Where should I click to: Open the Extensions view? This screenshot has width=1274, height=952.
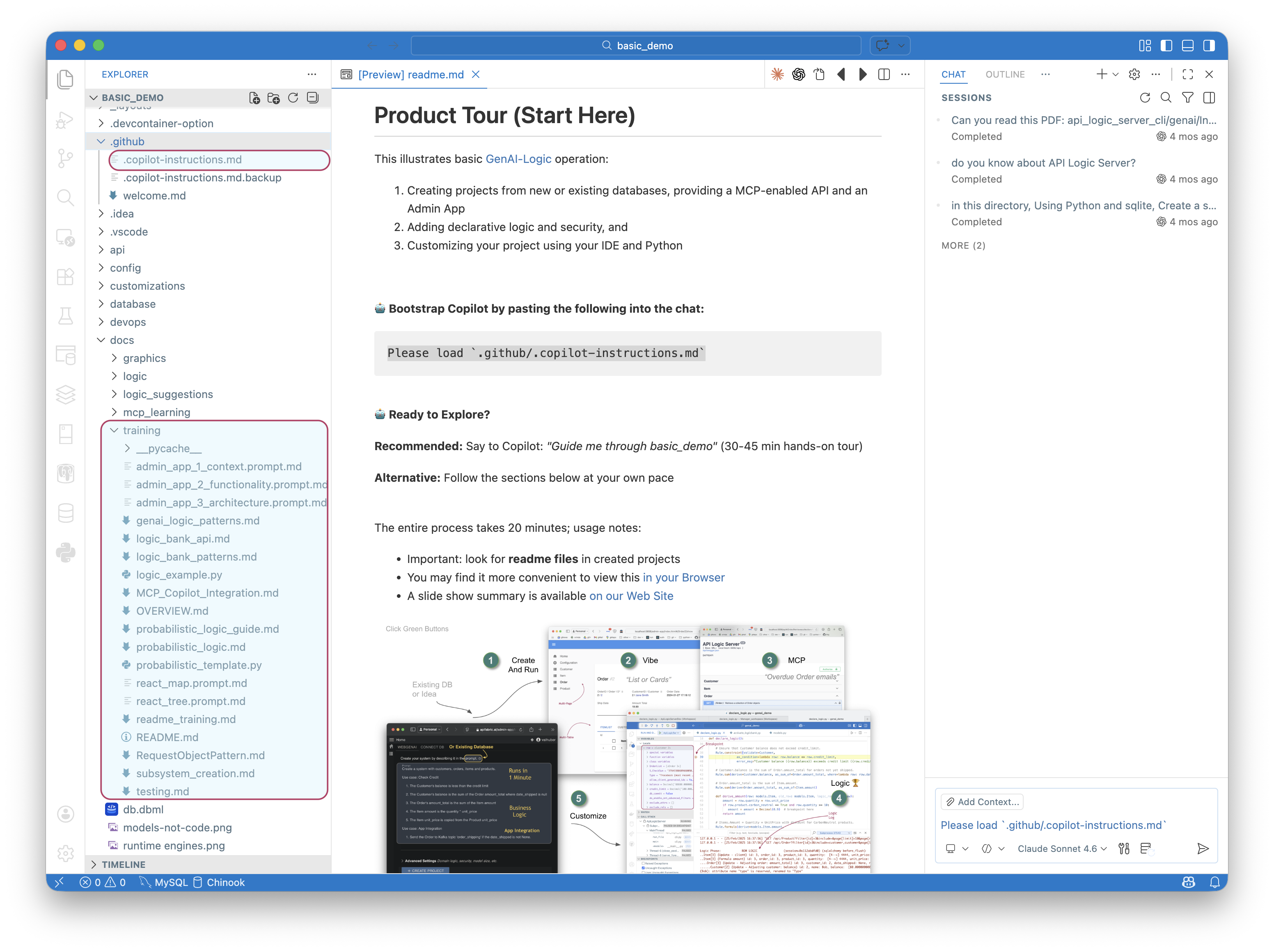pos(66,277)
